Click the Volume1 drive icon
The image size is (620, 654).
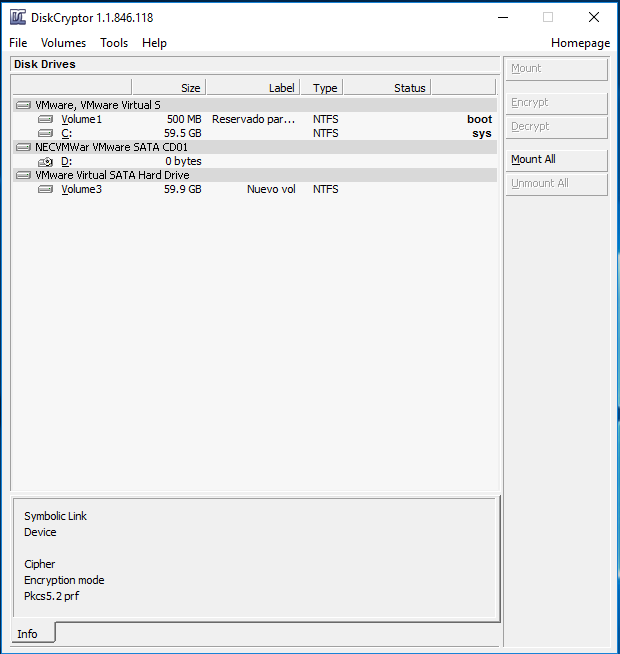point(45,119)
